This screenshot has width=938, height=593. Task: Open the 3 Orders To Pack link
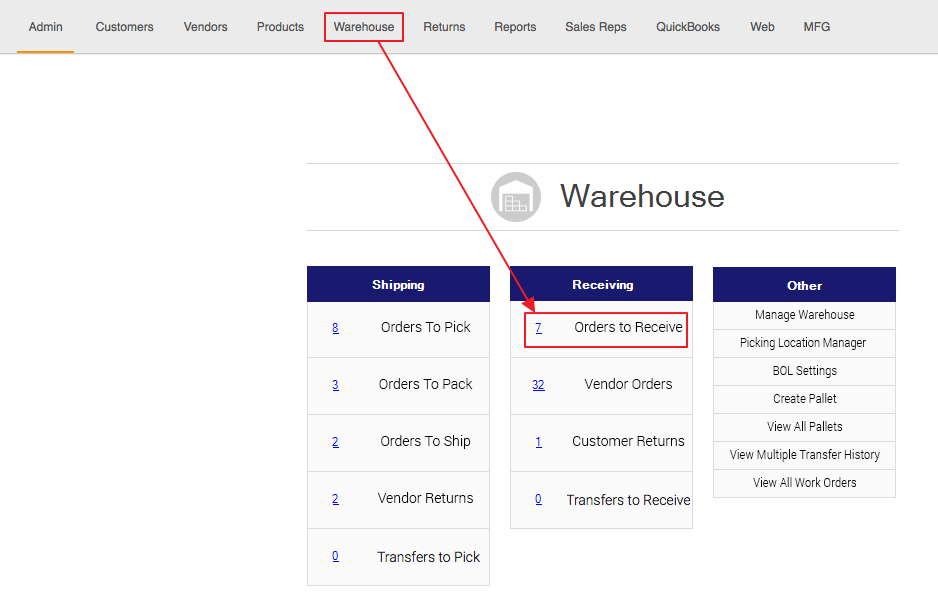tap(335, 385)
